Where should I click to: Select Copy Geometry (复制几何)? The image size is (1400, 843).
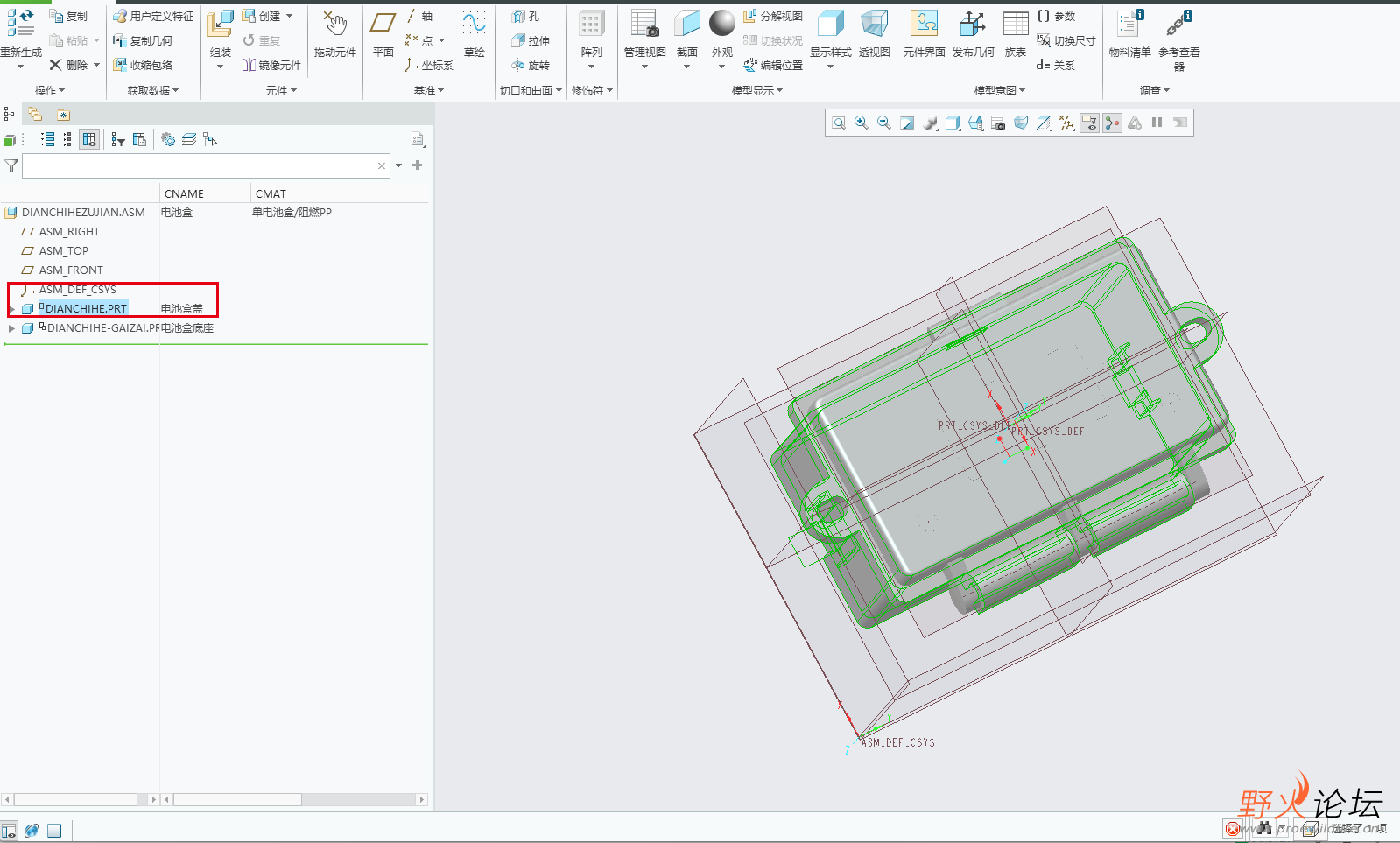click(x=143, y=40)
